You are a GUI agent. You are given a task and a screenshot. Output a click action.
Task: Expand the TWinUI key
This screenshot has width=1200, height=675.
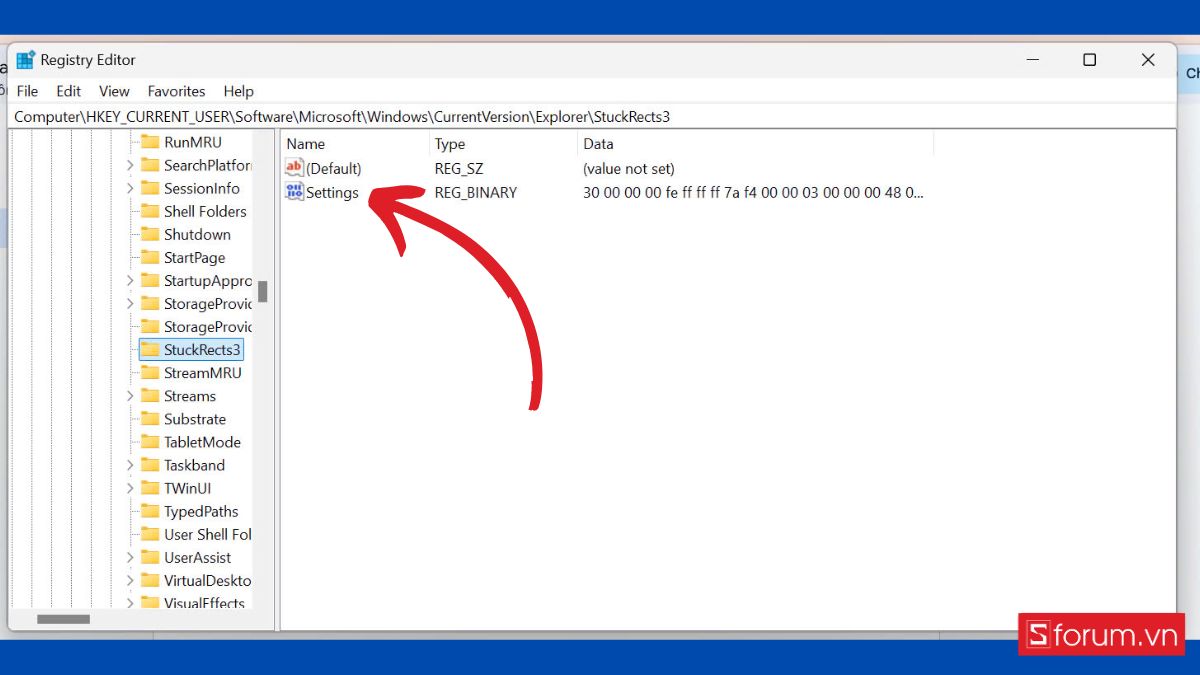pos(130,488)
